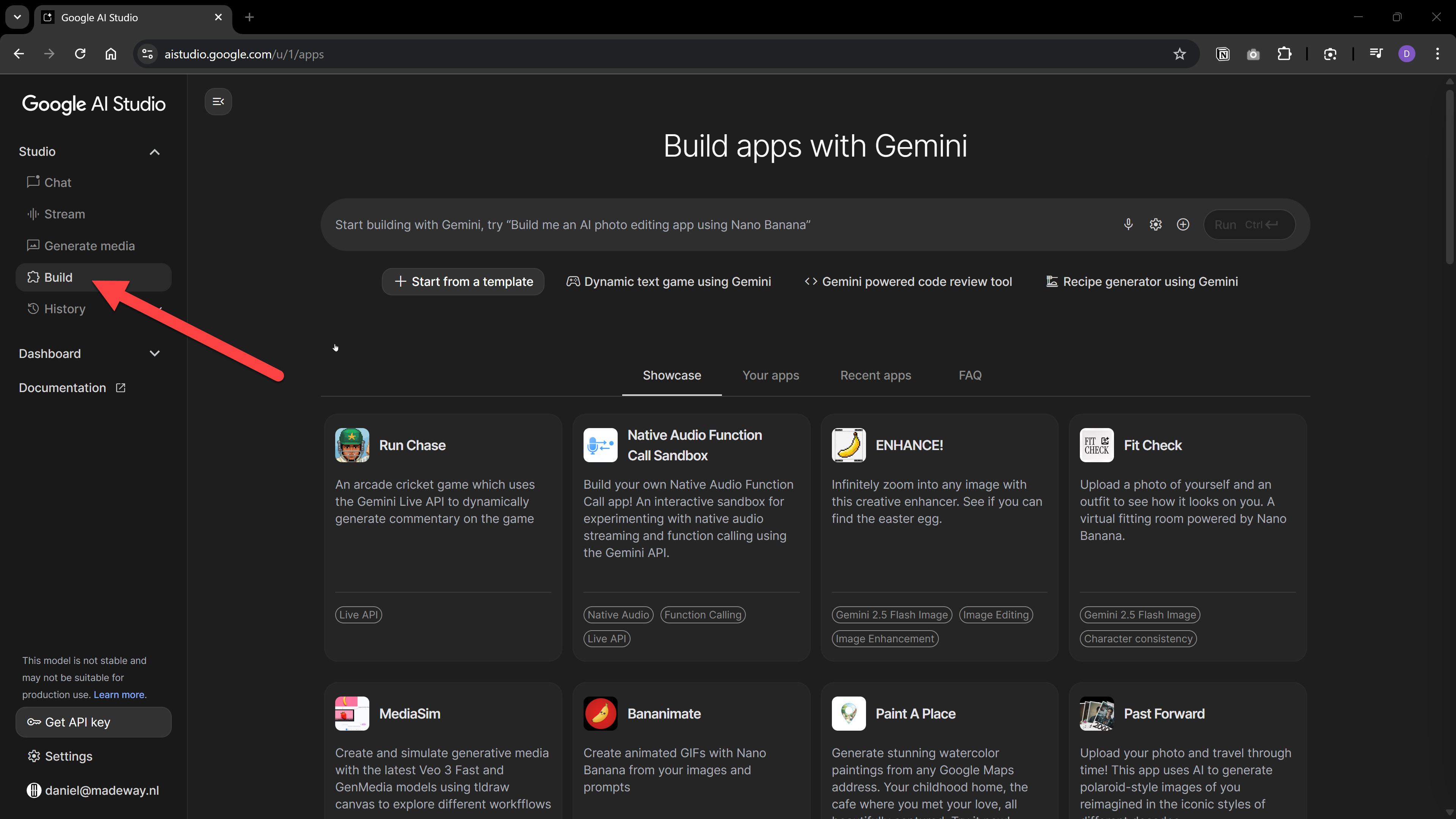This screenshot has width=1456, height=819.
Task: Click the Learn more link
Action: pyautogui.click(x=119, y=695)
